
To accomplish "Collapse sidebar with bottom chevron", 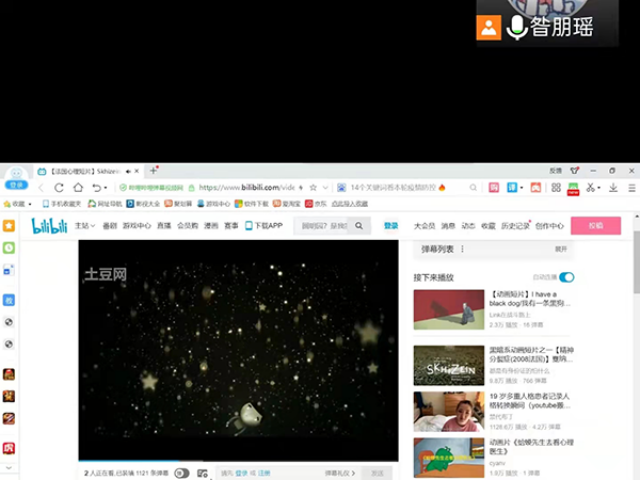I will 9,468.
